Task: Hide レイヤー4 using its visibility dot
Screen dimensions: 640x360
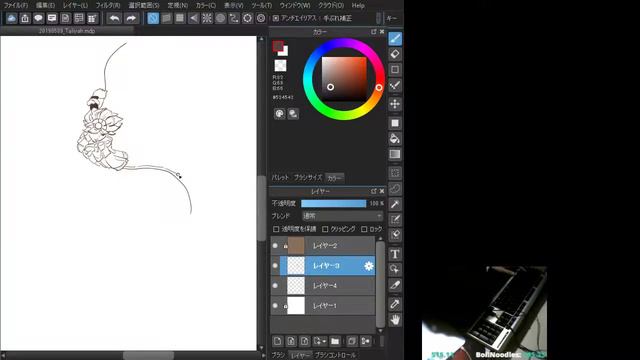Action: point(275,286)
